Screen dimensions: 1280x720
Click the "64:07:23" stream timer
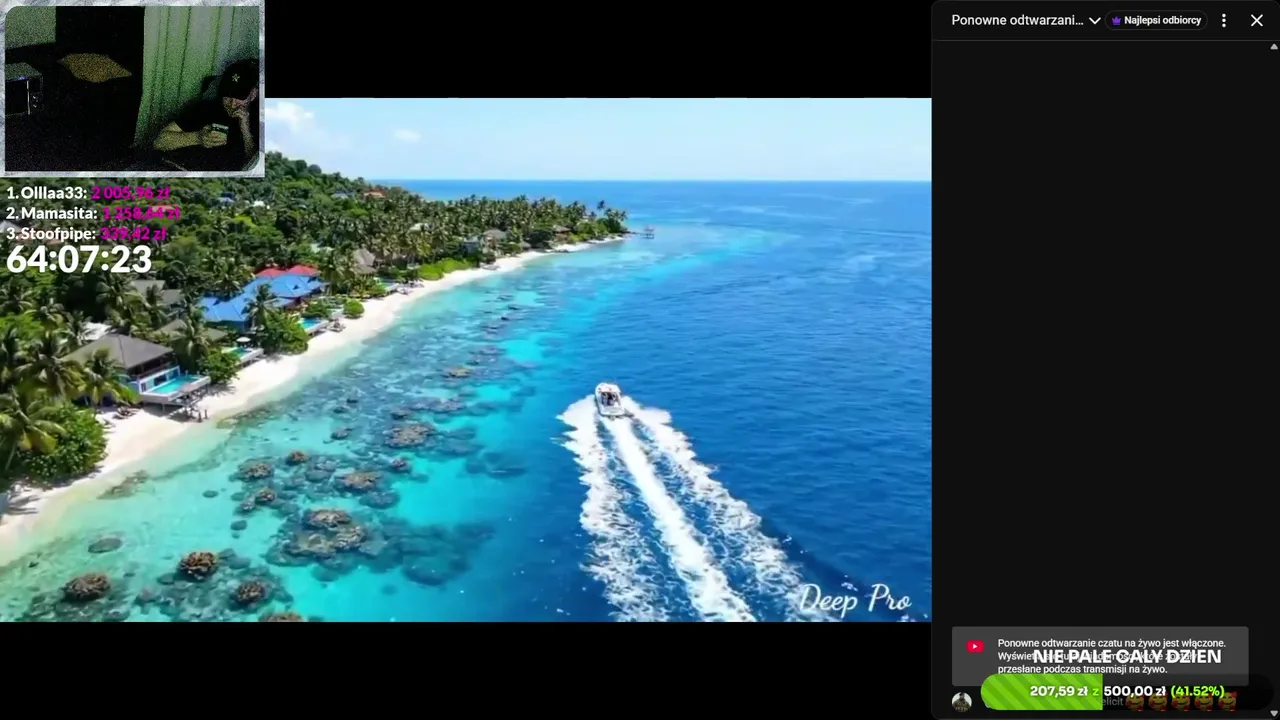click(x=79, y=260)
